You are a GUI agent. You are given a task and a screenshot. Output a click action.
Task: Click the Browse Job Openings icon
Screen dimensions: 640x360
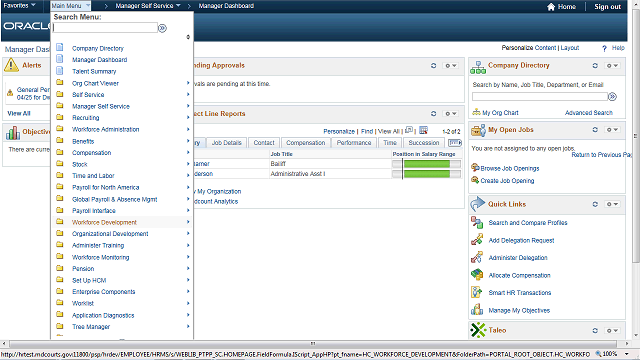[475, 168]
